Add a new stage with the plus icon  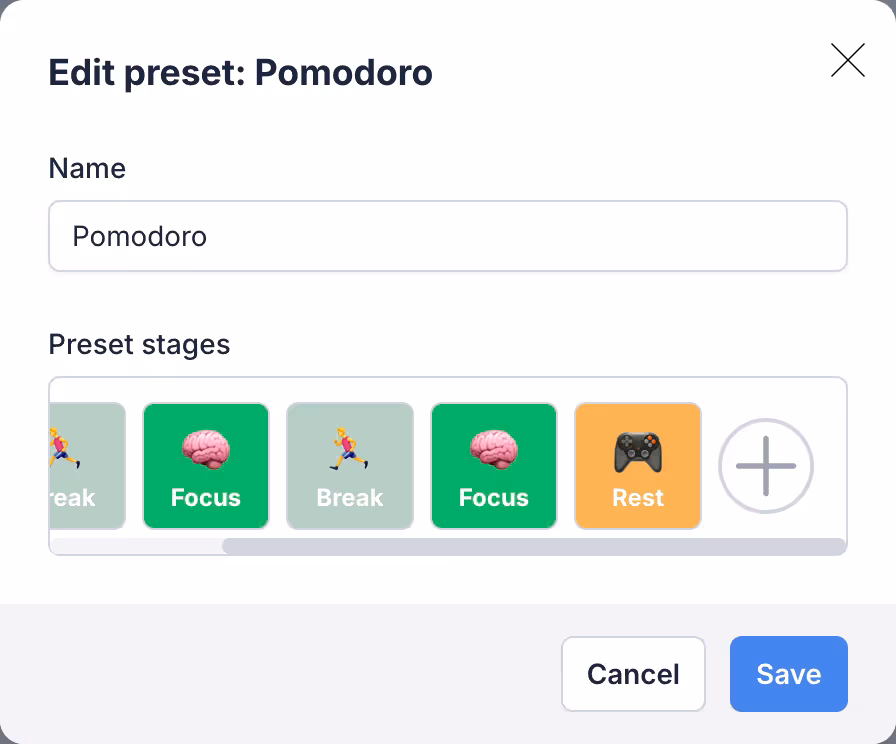766,466
